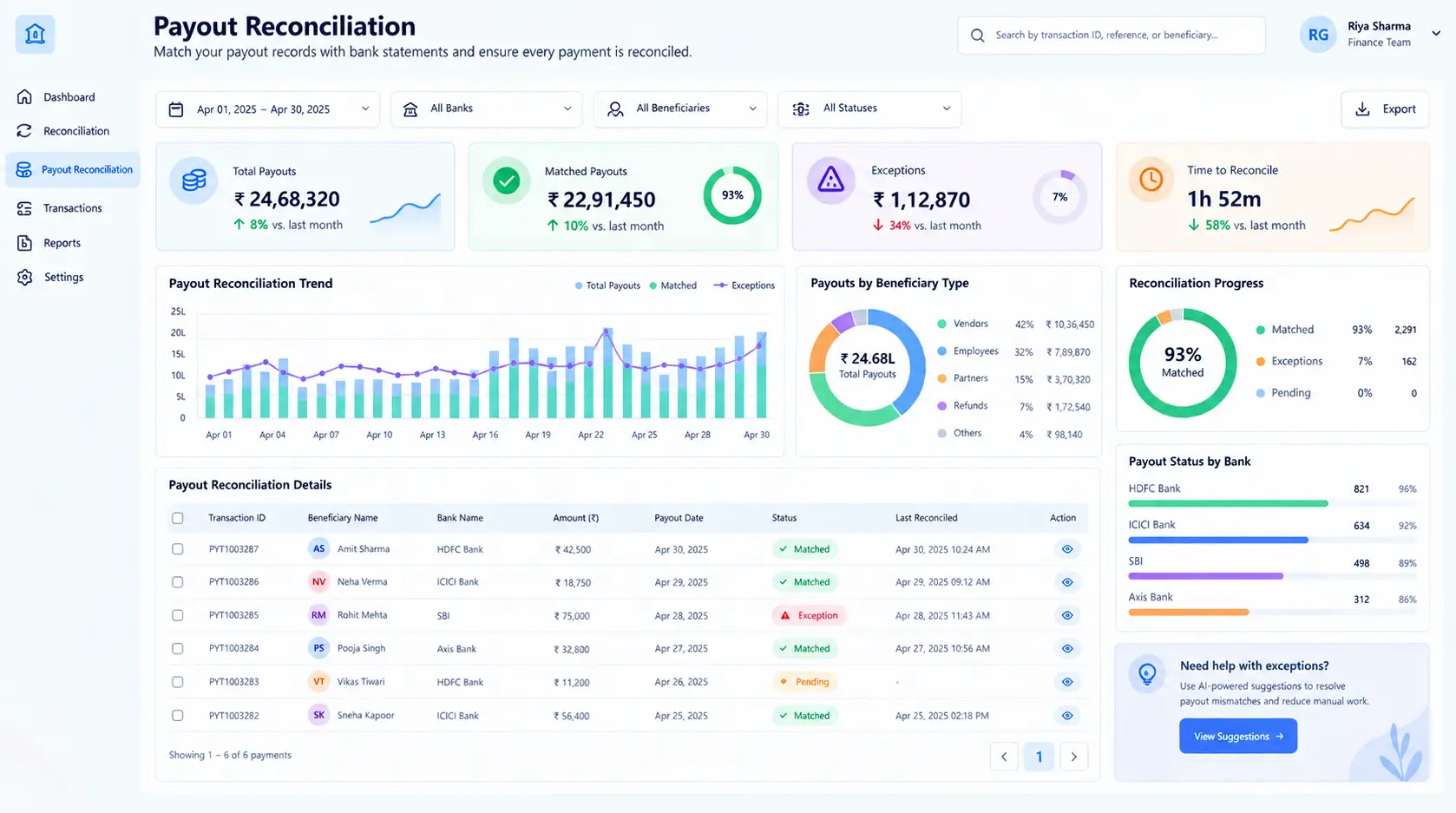This screenshot has height=813, width=1456.
Task: Click View Suggestions button
Action: (1238, 736)
